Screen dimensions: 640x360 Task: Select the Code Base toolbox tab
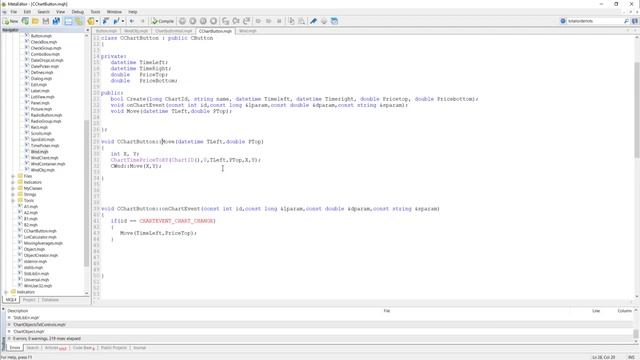coord(84,348)
